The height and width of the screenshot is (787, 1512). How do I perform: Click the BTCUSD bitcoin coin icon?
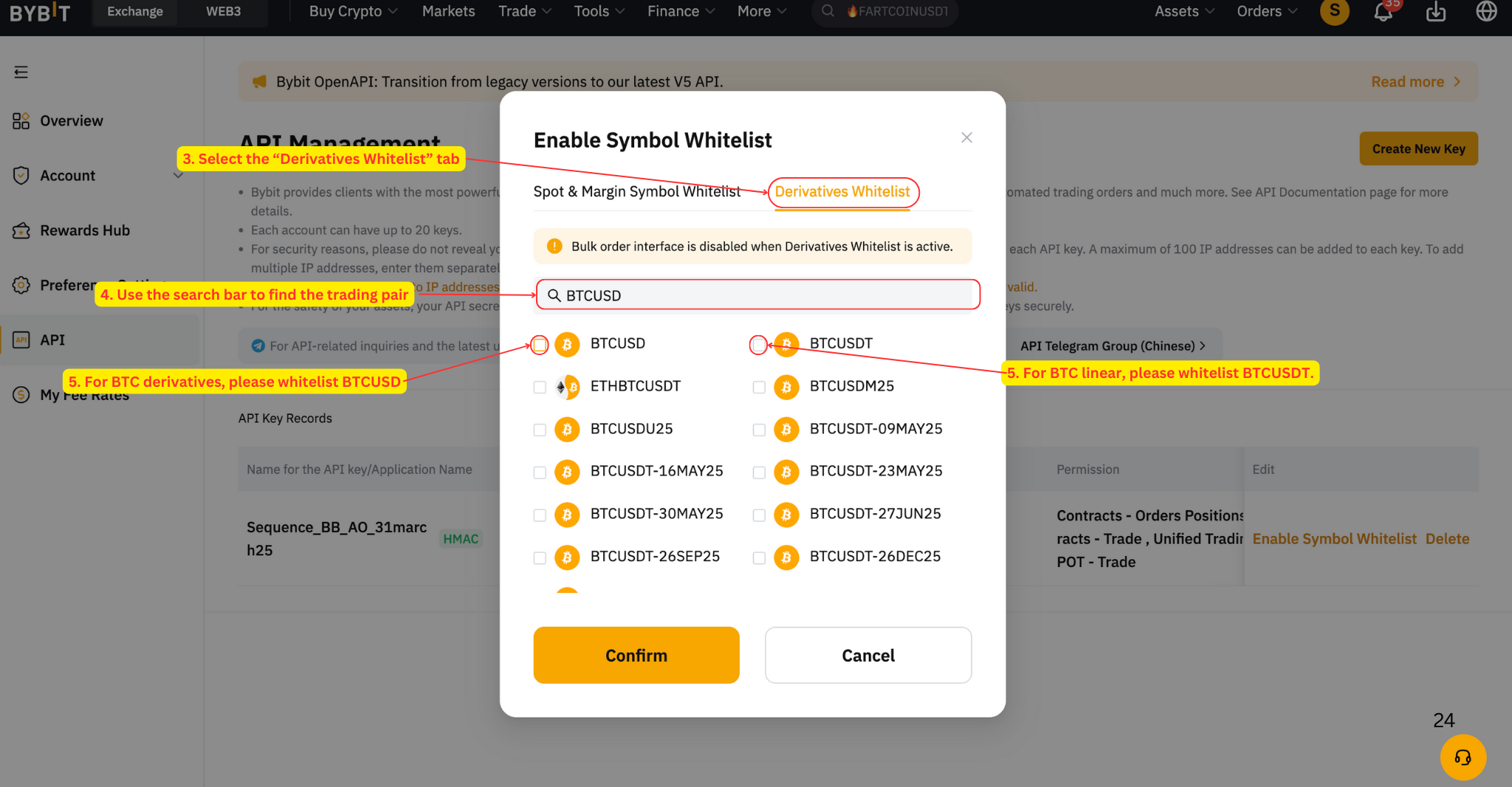pyautogui.click(x=567, y=344)
